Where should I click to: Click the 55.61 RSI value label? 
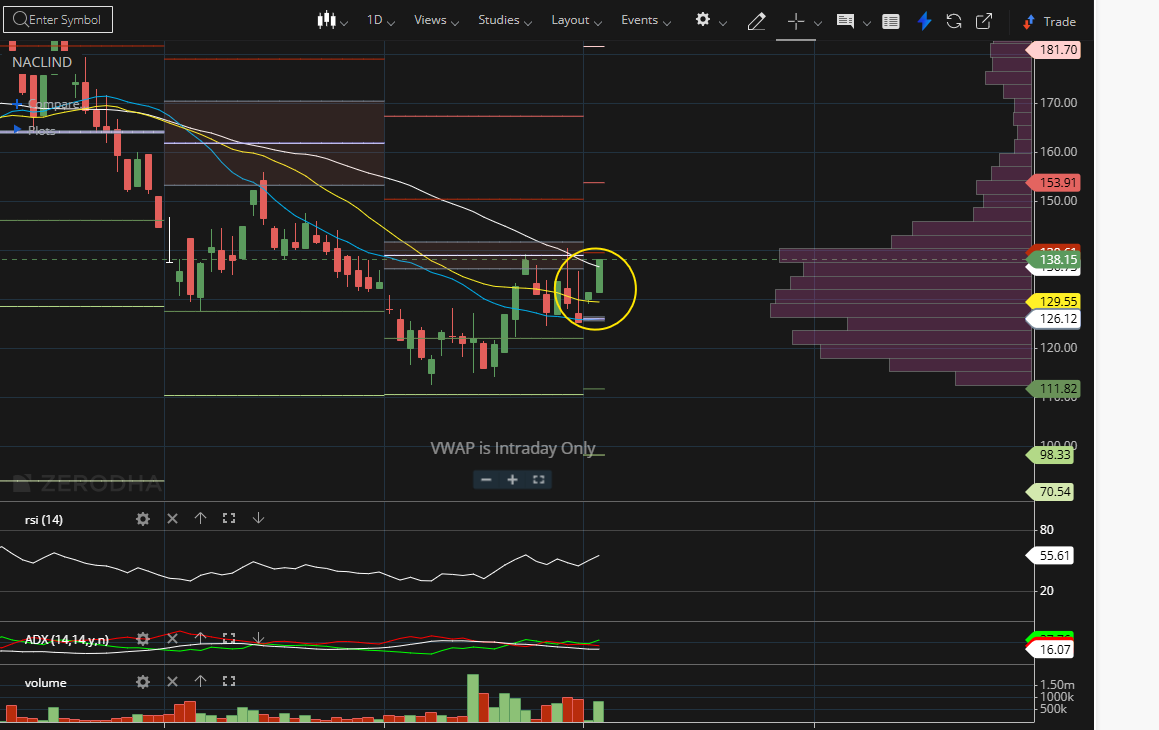click(1050, 556)
